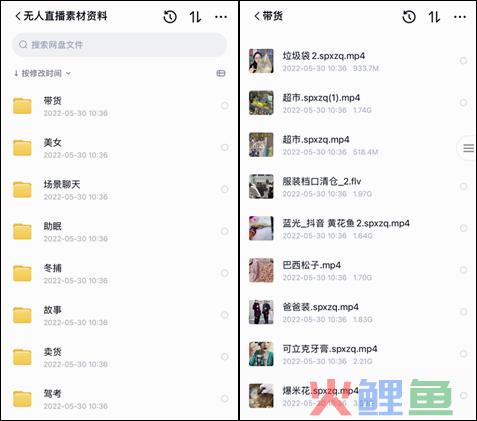Select the 带货 folder radio circle

coord(225,106)
